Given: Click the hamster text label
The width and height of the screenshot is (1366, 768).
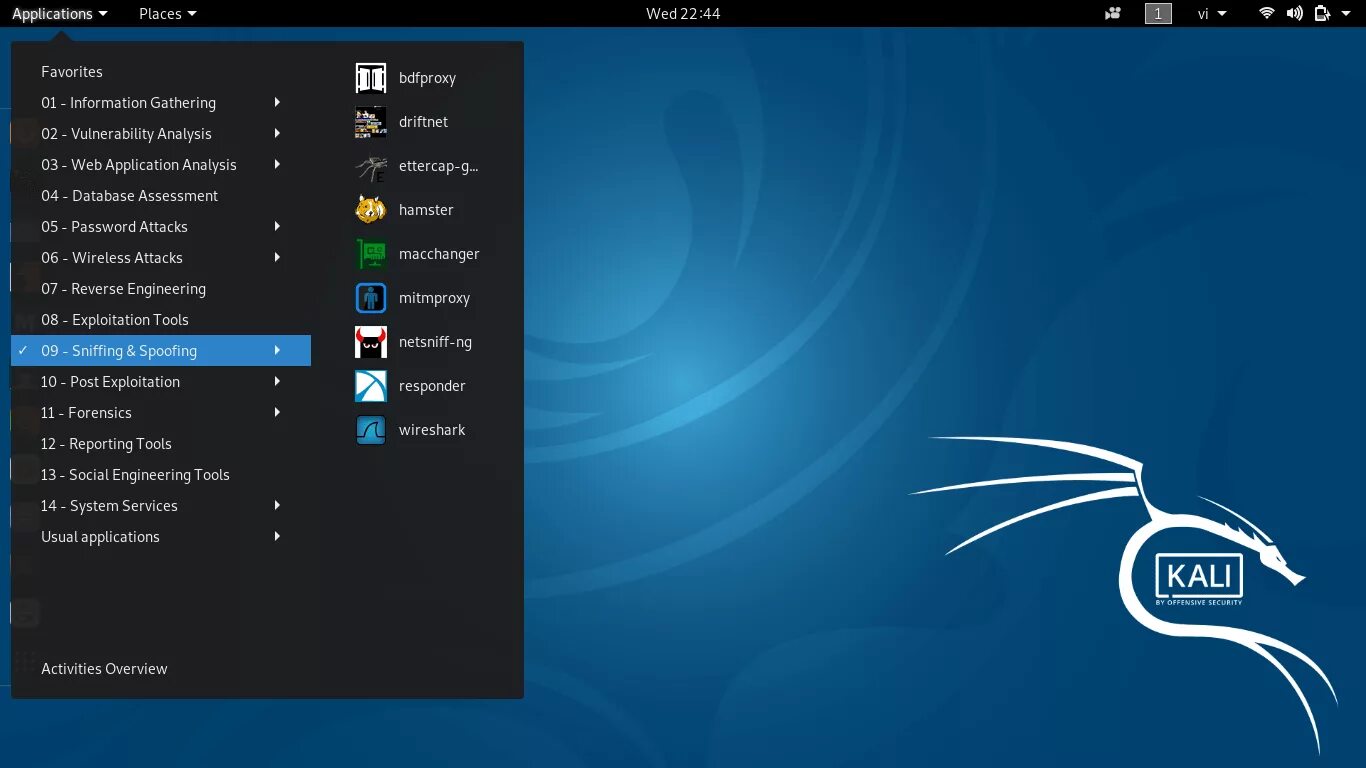Looking at the screenshot, I should coord(426,210).
